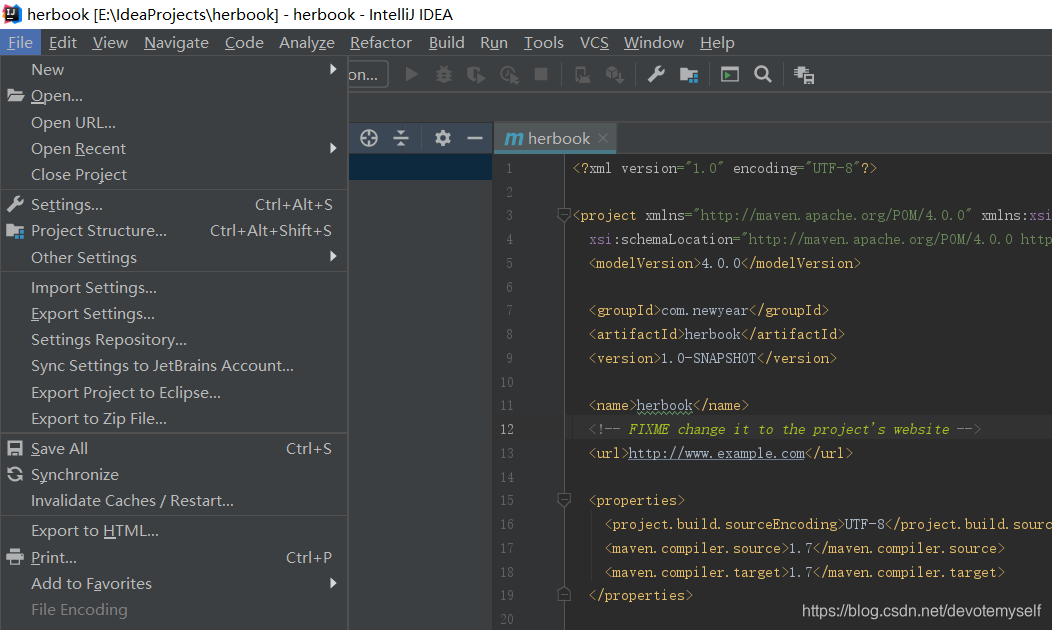Hide the project panel with minus icon
The height and width of the screenshot is (630, 1052).
click(475, 138)
